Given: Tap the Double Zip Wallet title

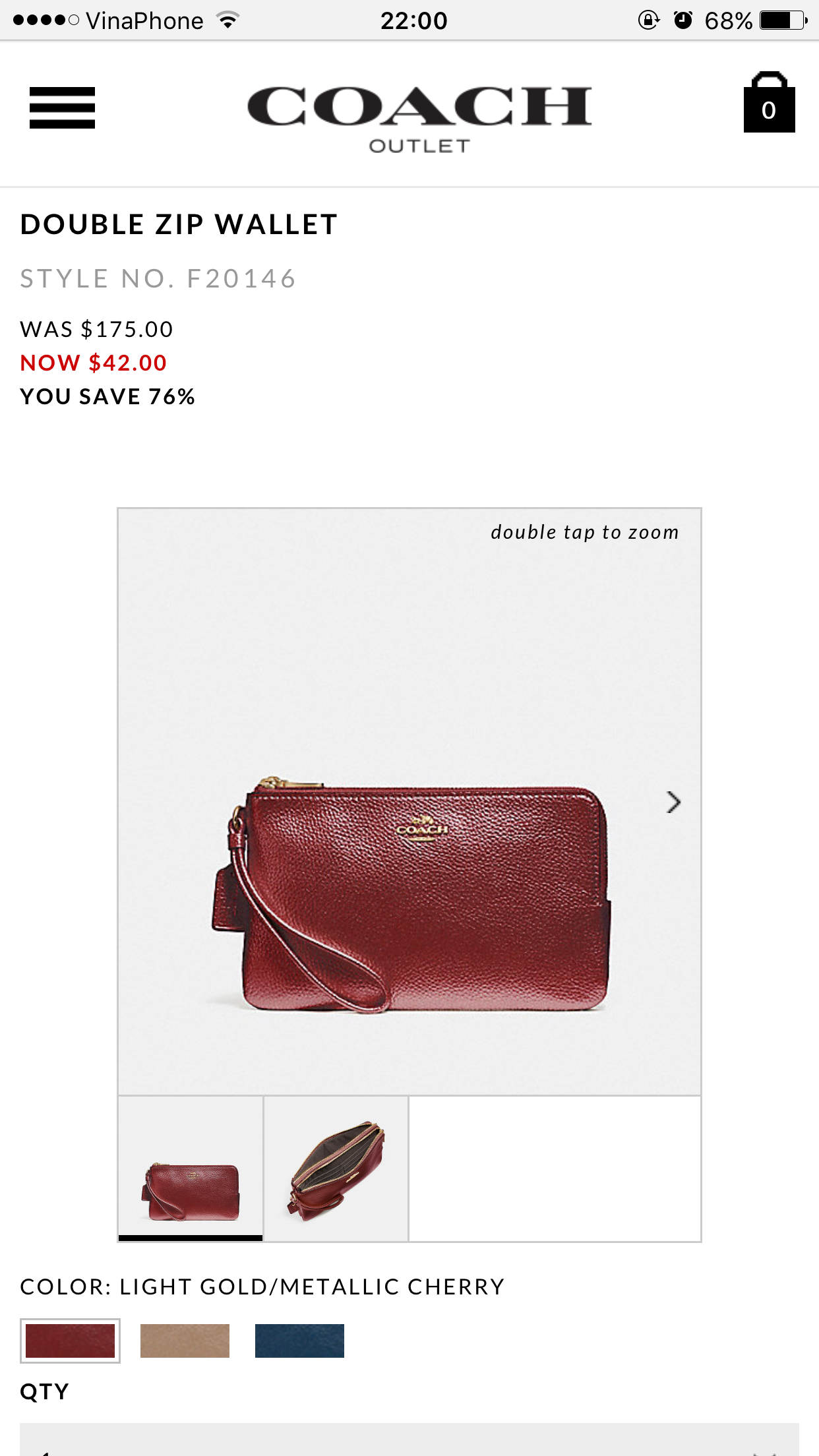Looking at the screenshot, I should point(179,224).
